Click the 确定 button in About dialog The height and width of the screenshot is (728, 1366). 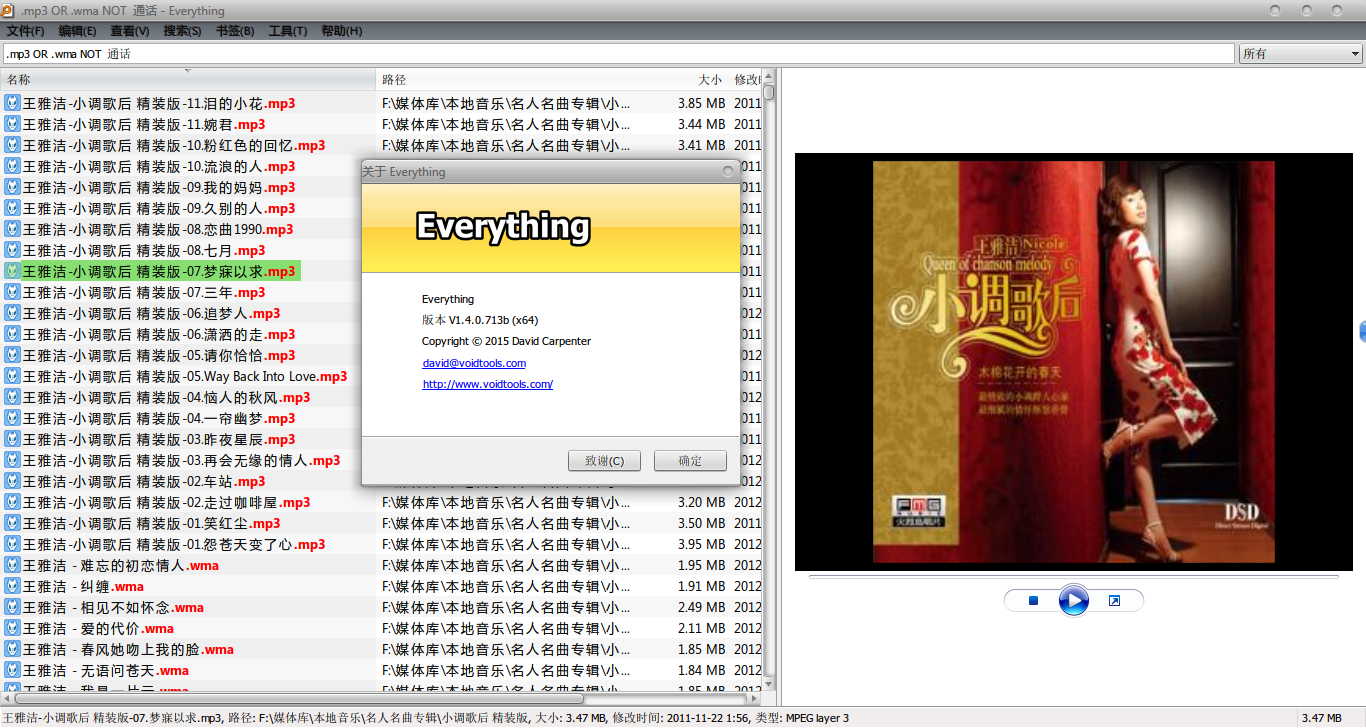(x=690, y=461)
